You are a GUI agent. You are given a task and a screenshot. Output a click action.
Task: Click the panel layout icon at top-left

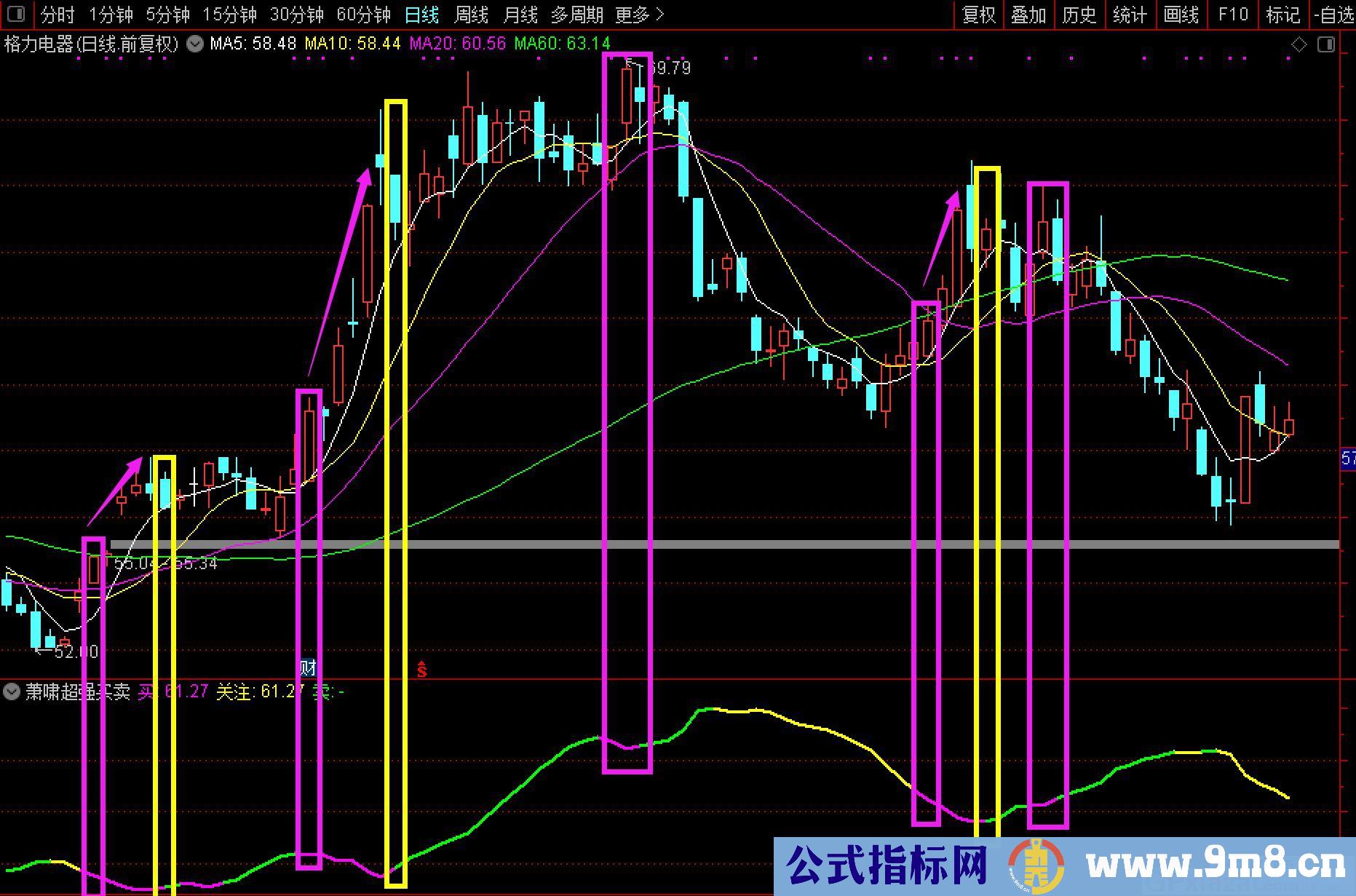coord(15,14)
